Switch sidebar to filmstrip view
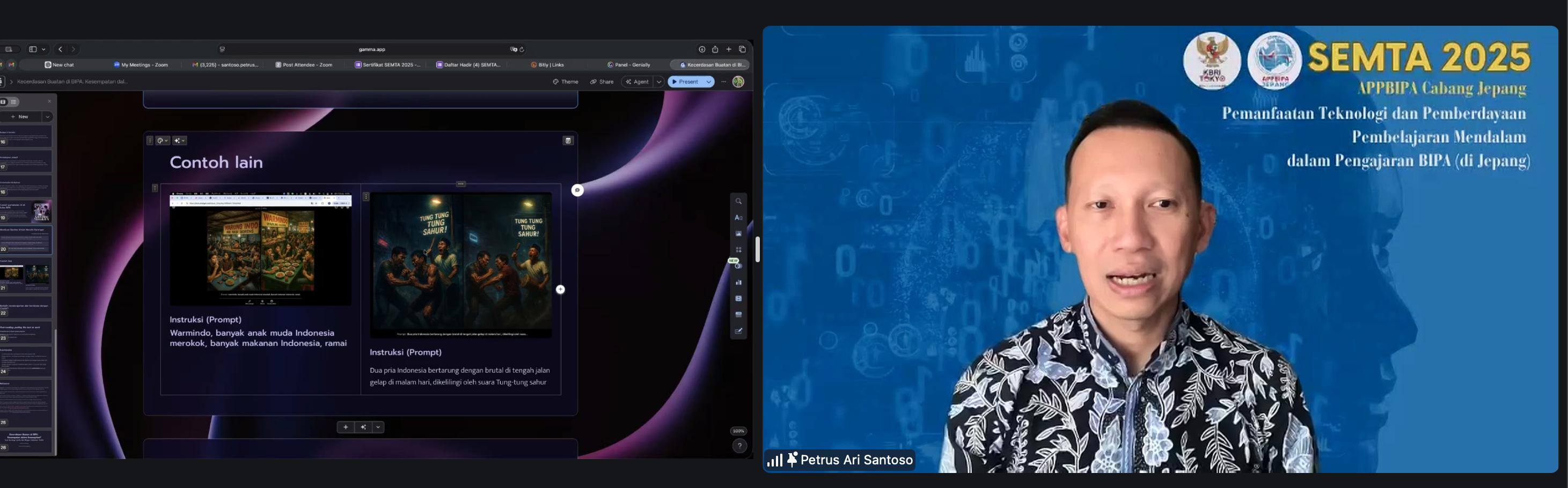The height and width of the screenshot is (488, 1568). point(4,101)
